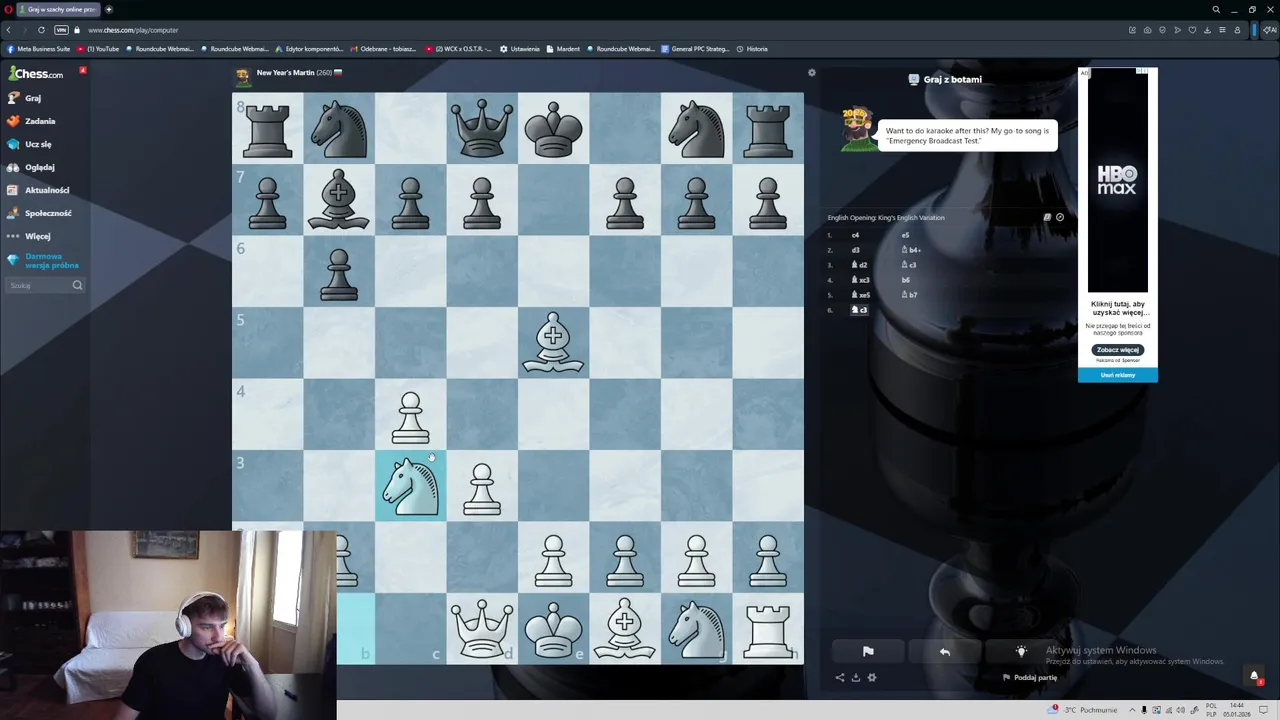Select the highlighted move c3 in row 6

coord(860,310)
